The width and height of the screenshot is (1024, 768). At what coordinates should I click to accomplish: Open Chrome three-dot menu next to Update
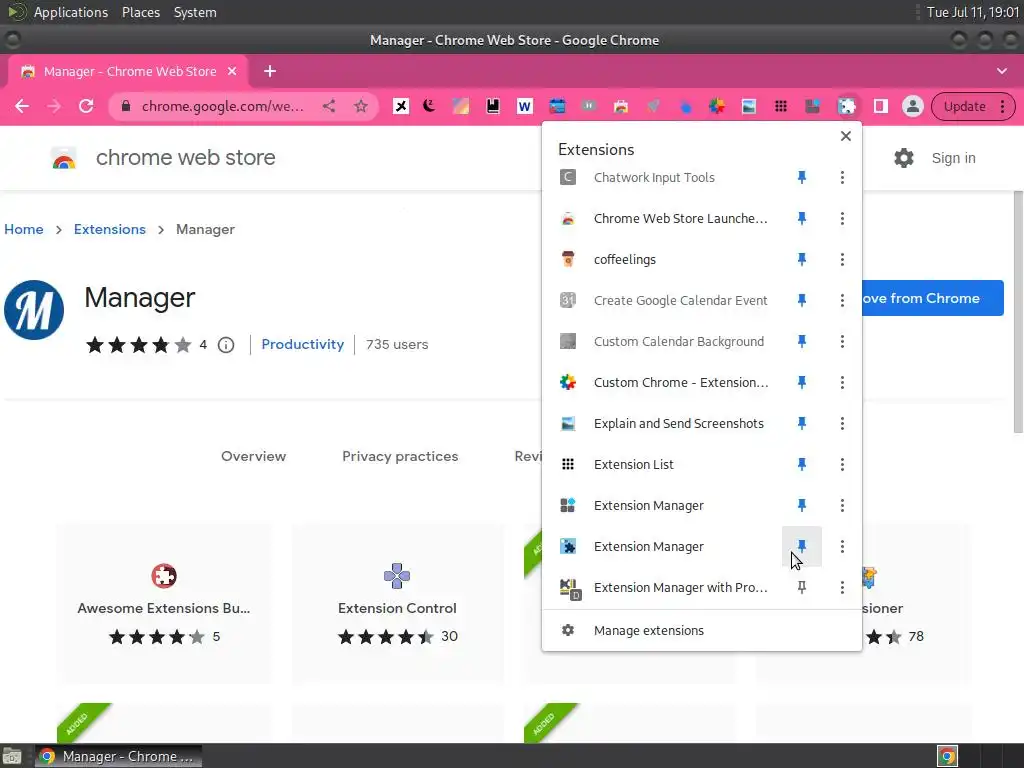(1002, 106)
